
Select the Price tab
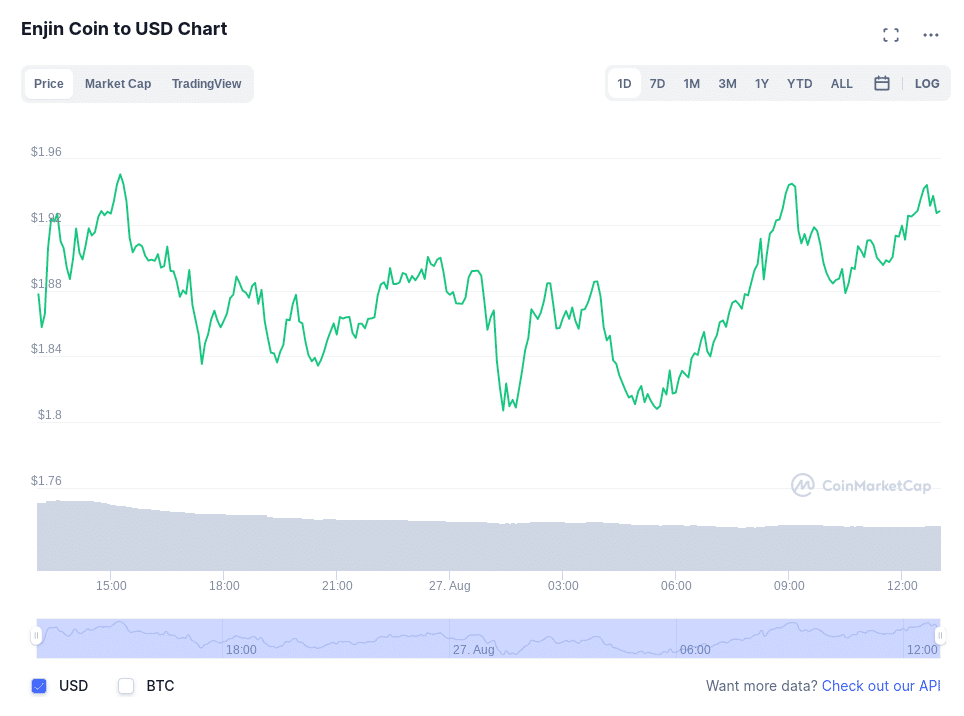click(x=49, y=84)
